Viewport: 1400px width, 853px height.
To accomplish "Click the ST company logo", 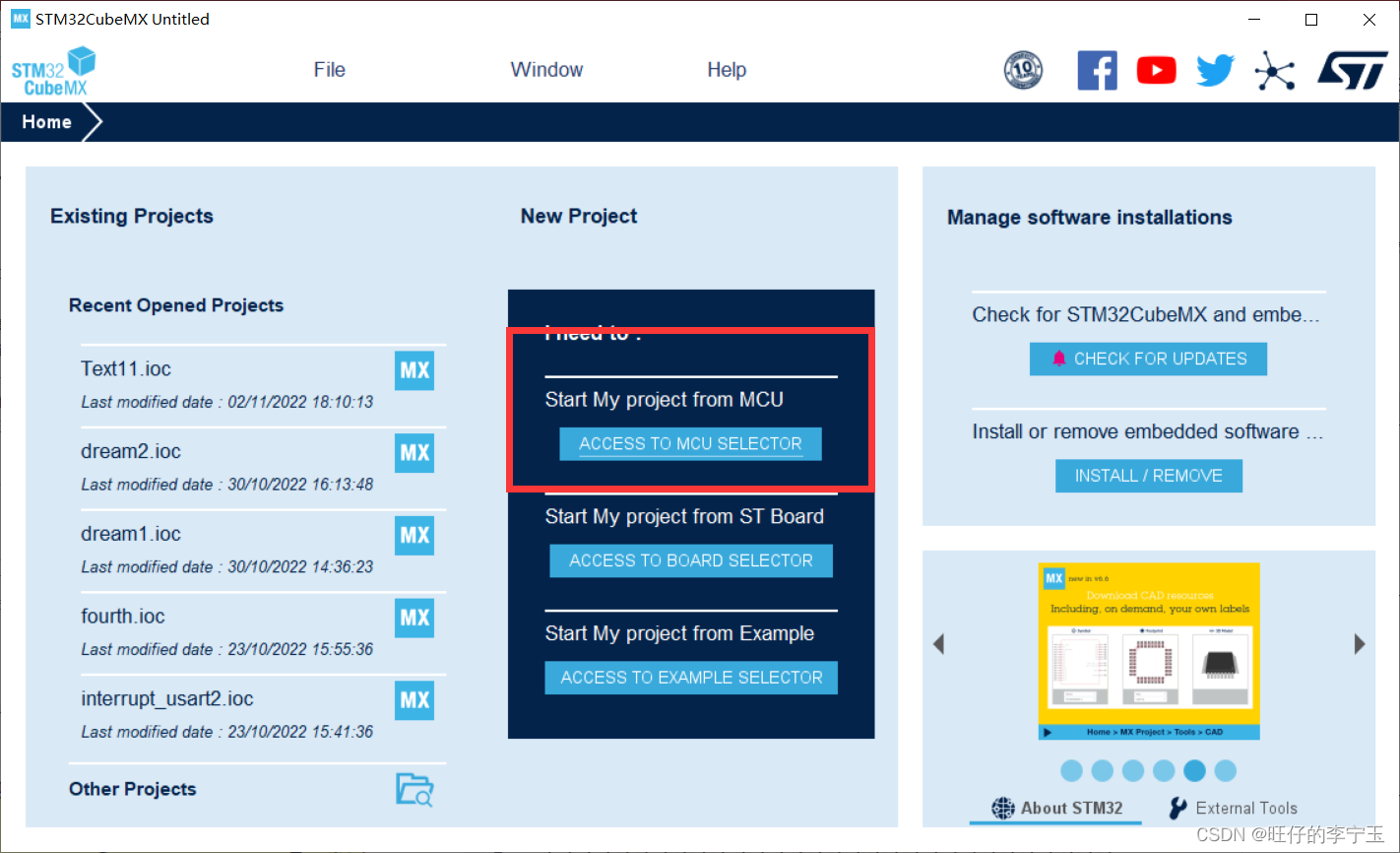I will pos(1353,70).
